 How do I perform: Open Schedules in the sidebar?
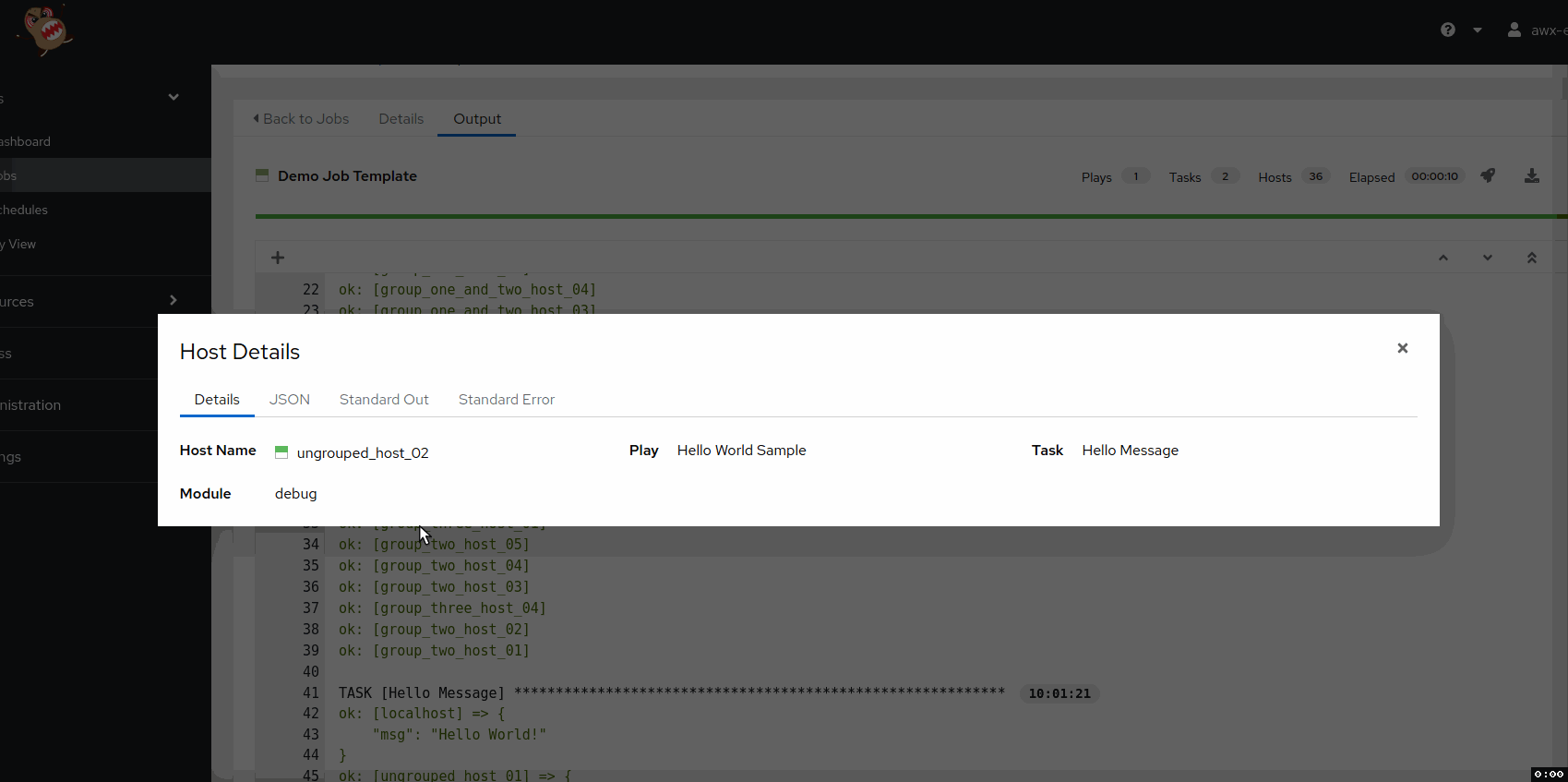pyautogui.click(x=105, y=210)
